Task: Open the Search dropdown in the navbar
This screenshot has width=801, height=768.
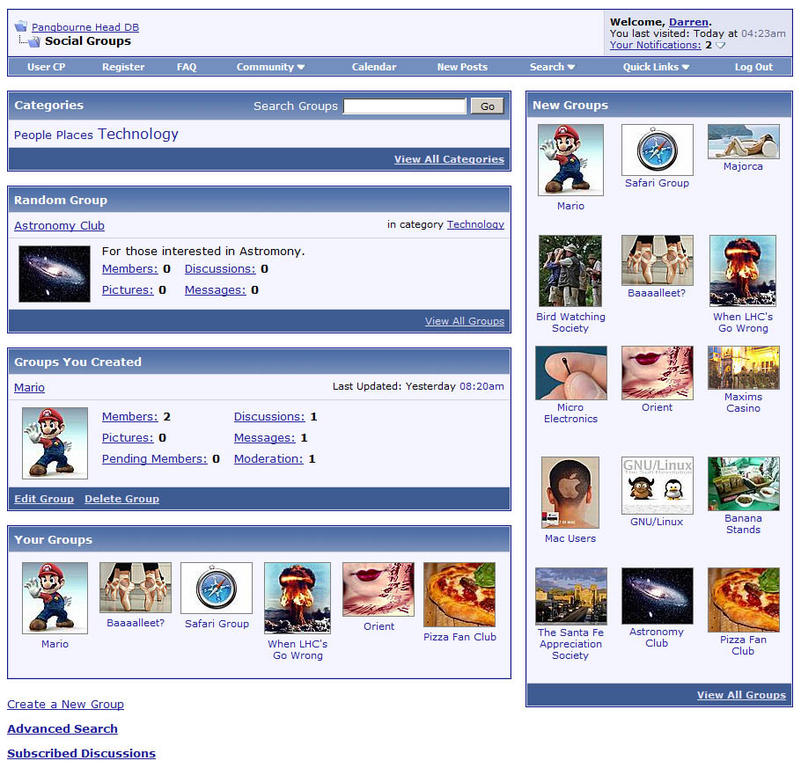Action: 552,67
